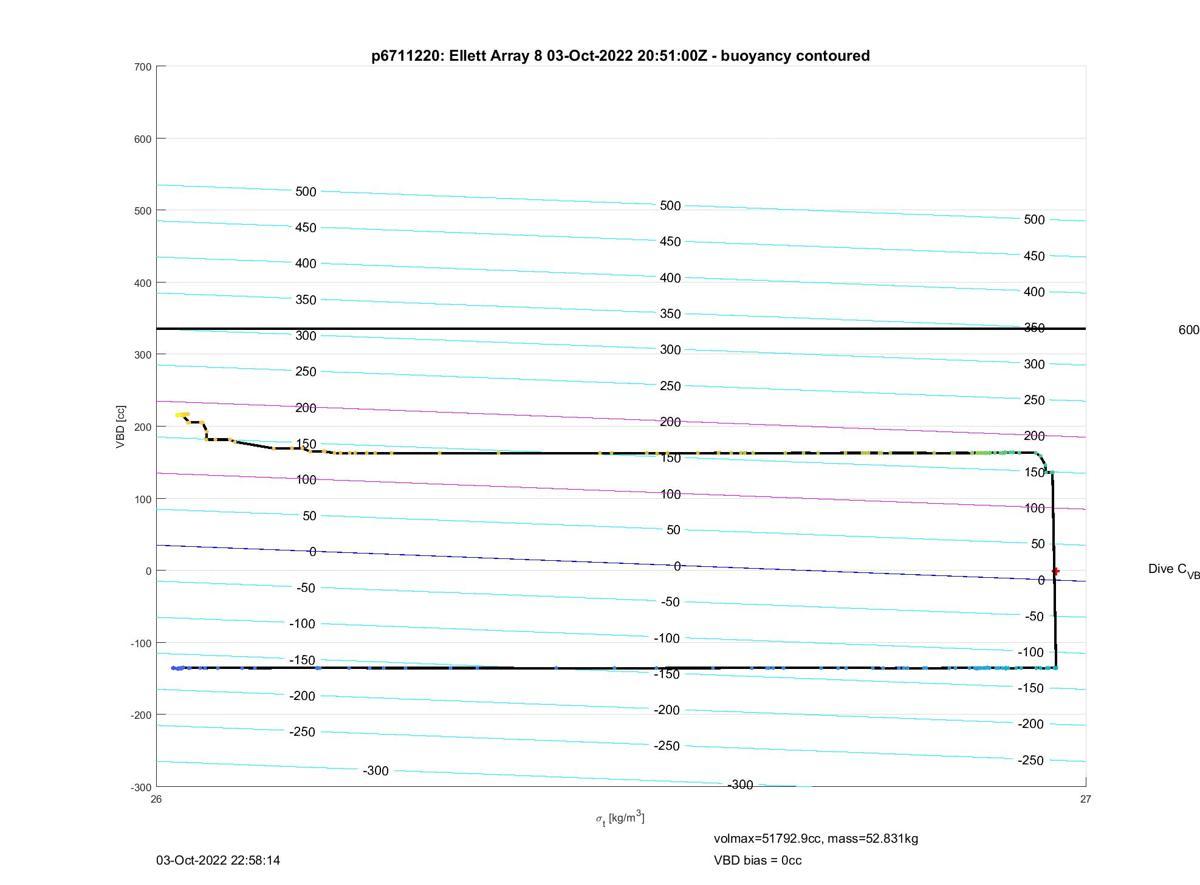
Task: Click the middle '-200' contour label
Action: click(x=666, y=710)
